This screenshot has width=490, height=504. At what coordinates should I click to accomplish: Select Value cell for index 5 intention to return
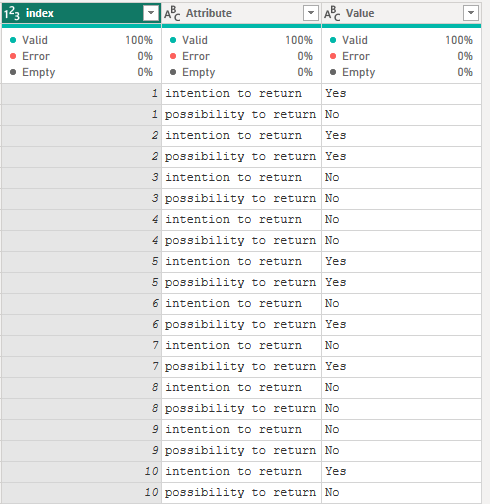click(401, 262)
